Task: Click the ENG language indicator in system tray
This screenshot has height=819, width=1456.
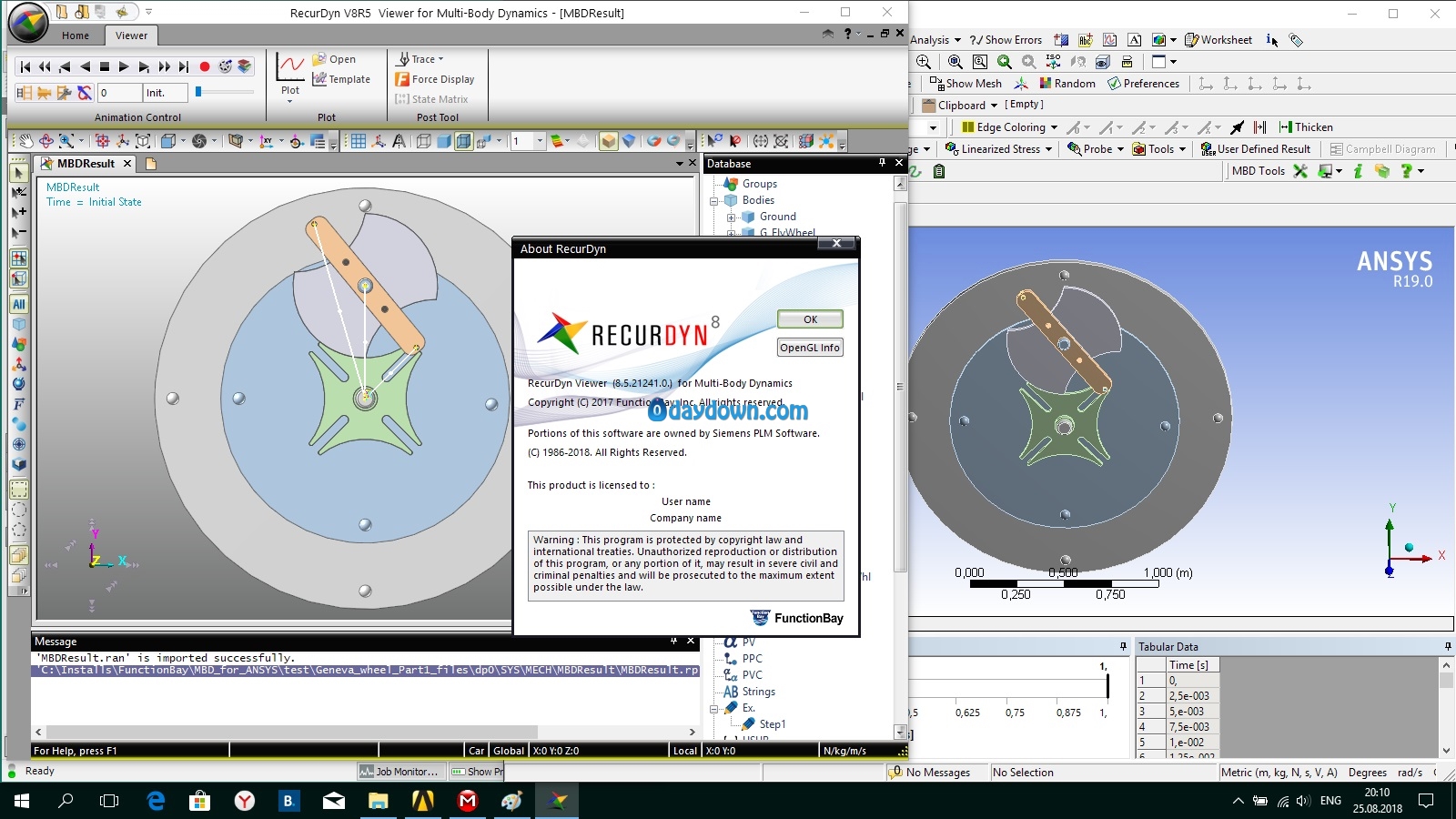Action: pos(1330,801)
